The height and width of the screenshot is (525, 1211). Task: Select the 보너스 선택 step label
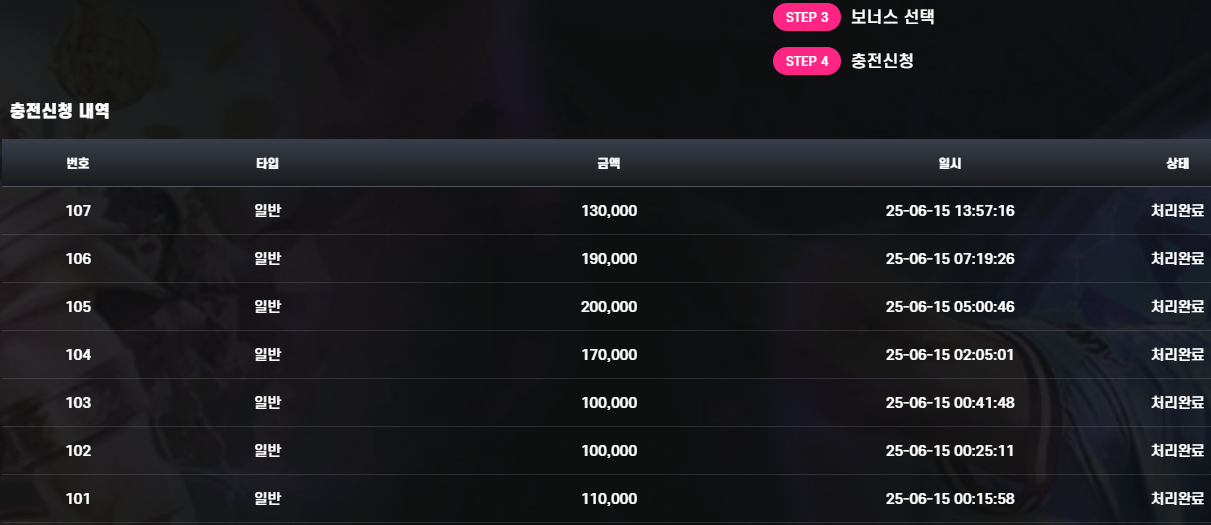(892, 17)
